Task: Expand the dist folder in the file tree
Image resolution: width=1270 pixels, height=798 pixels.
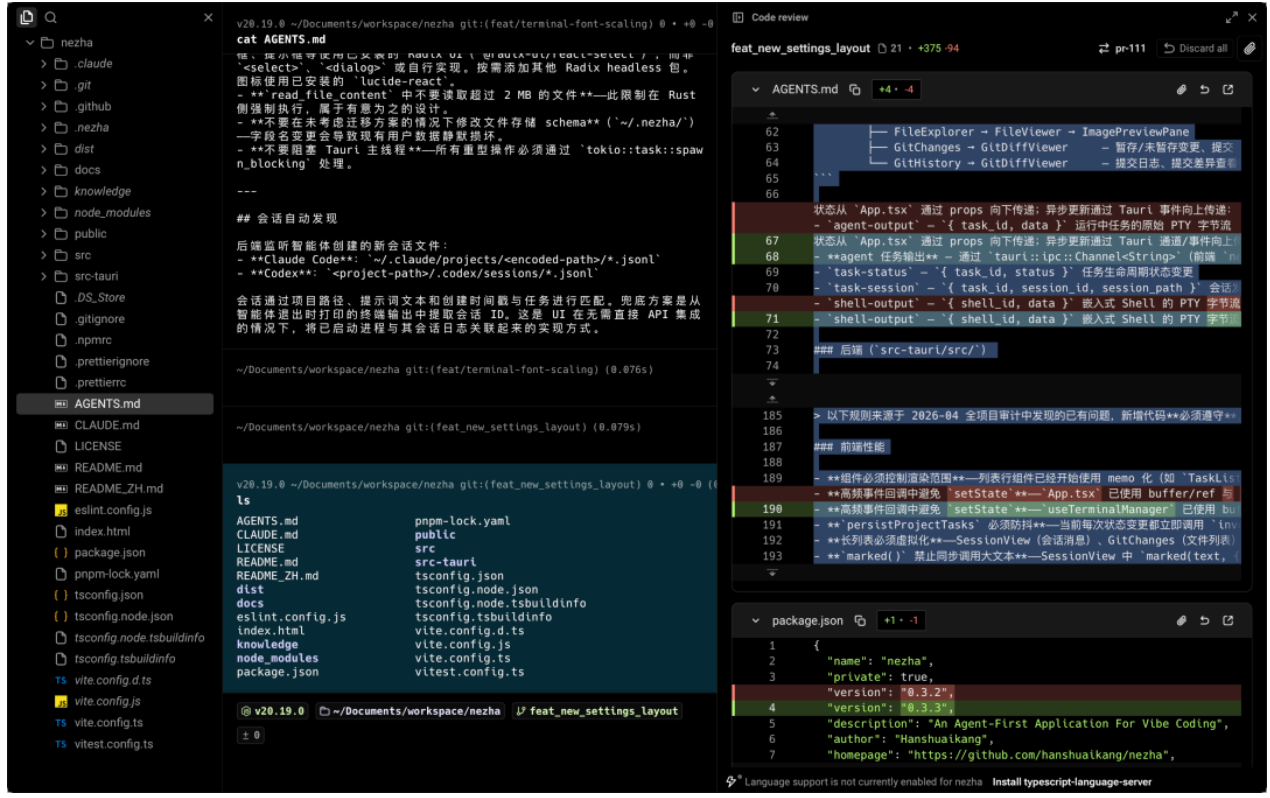Action: pyautogui.click(x=44, y=148)
